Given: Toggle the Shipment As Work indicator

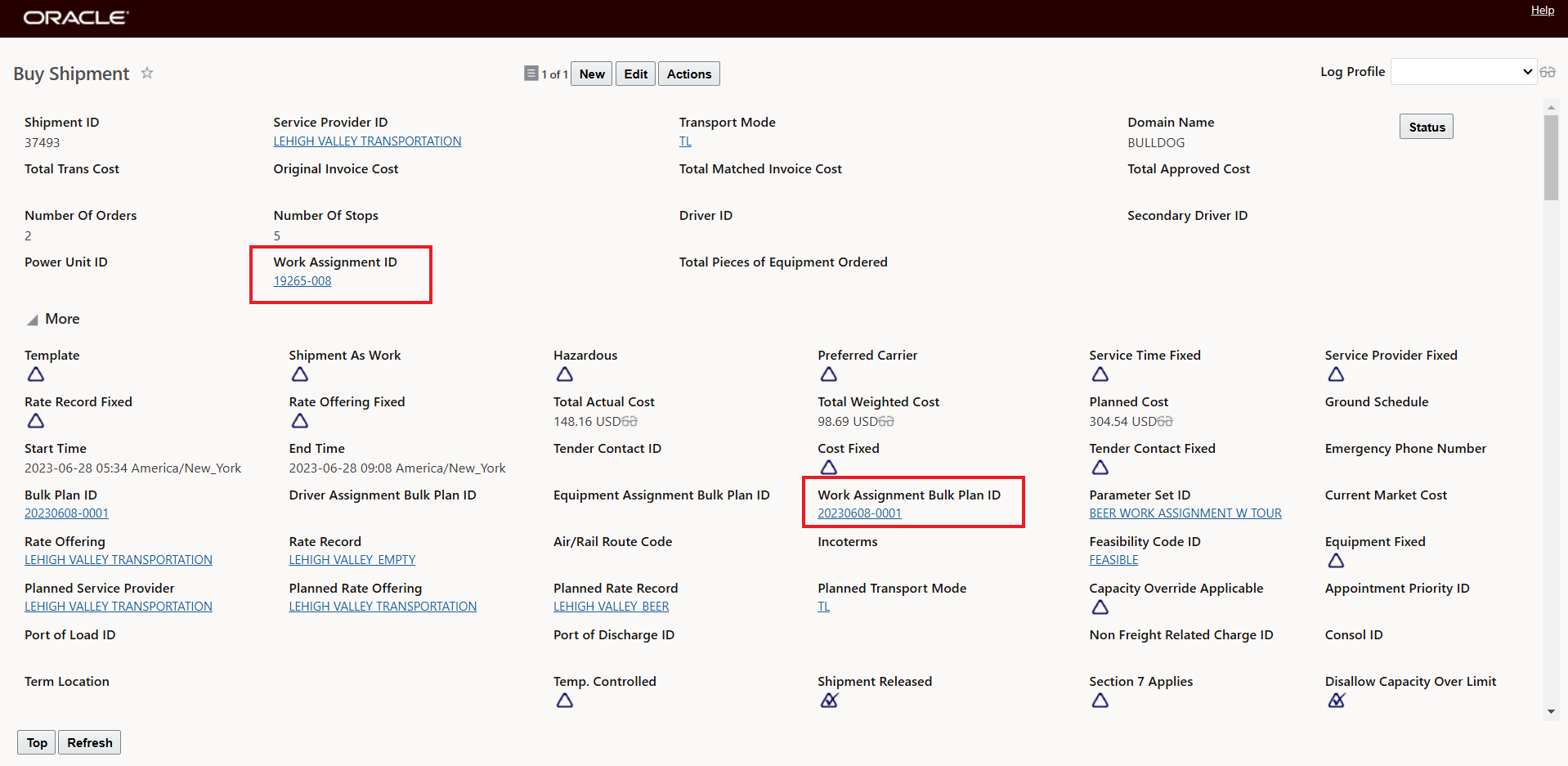Looking at the screenshot, I should [x=300, y=374].
